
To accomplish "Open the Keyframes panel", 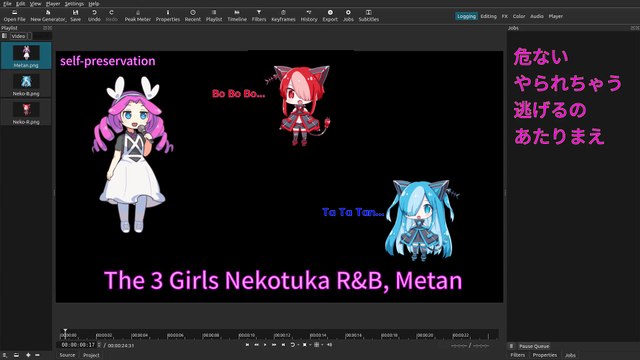I will [283, 16].
